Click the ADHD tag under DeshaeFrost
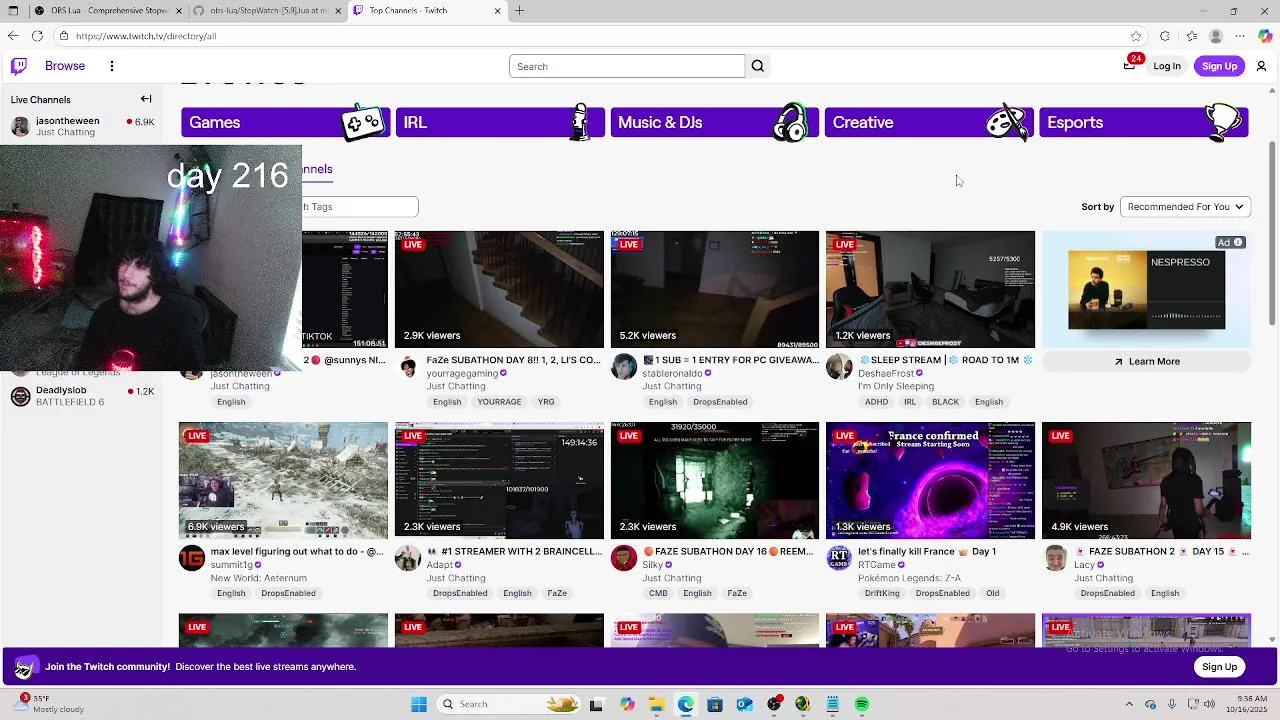 876,402
